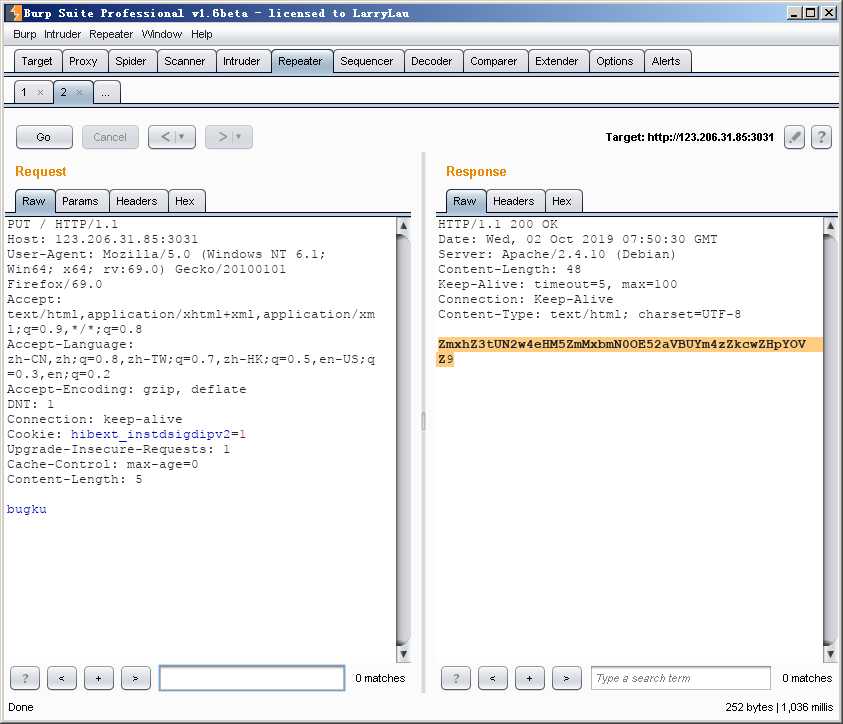This screenshot has height=724, width=843.
Task: Click the edit target pencil icon
Action: click(794, 137)
